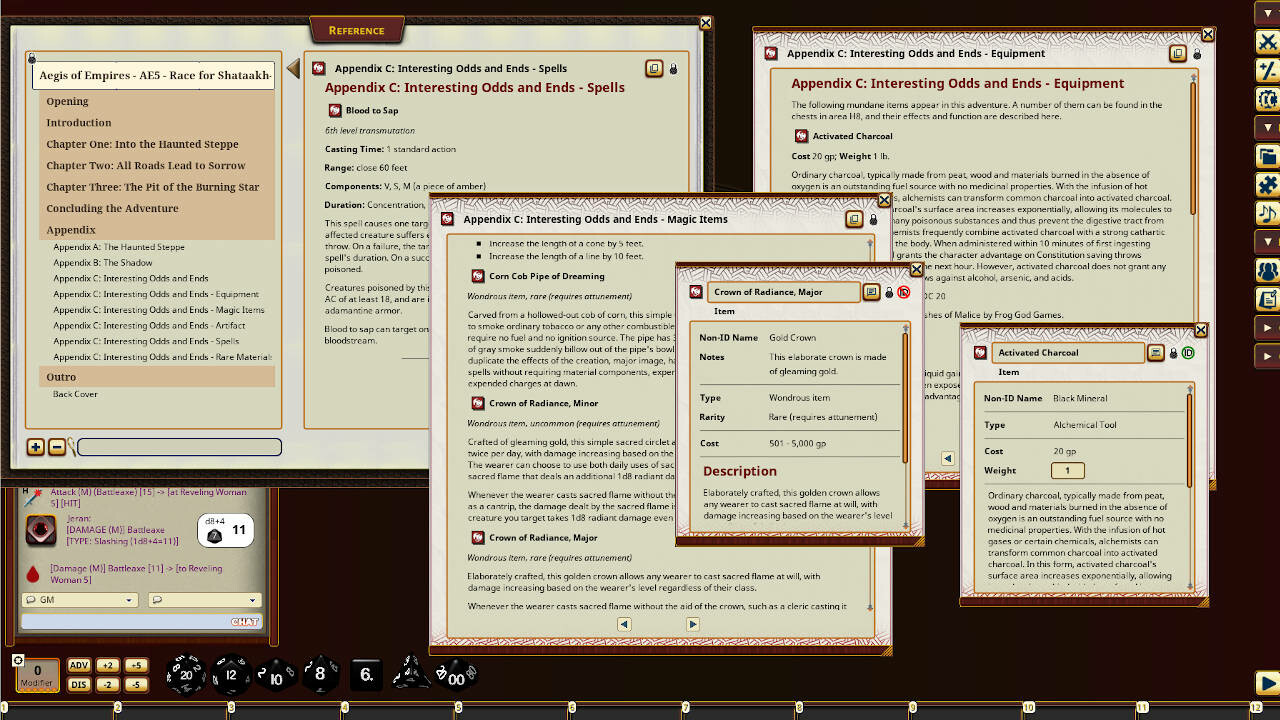Open the crossed swords sidebar icon
This screenshot has height=720, width=1280.
tap(1267, 41)
